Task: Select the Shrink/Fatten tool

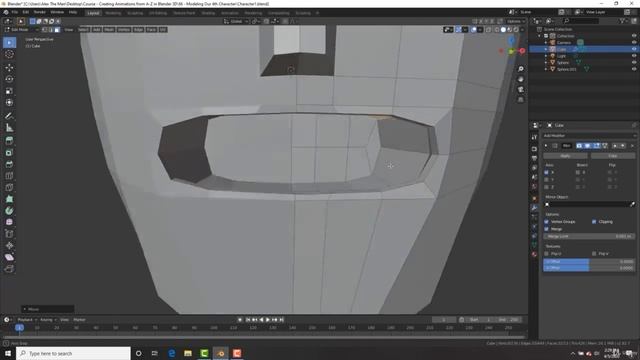Action: click(x=9, y=245)
